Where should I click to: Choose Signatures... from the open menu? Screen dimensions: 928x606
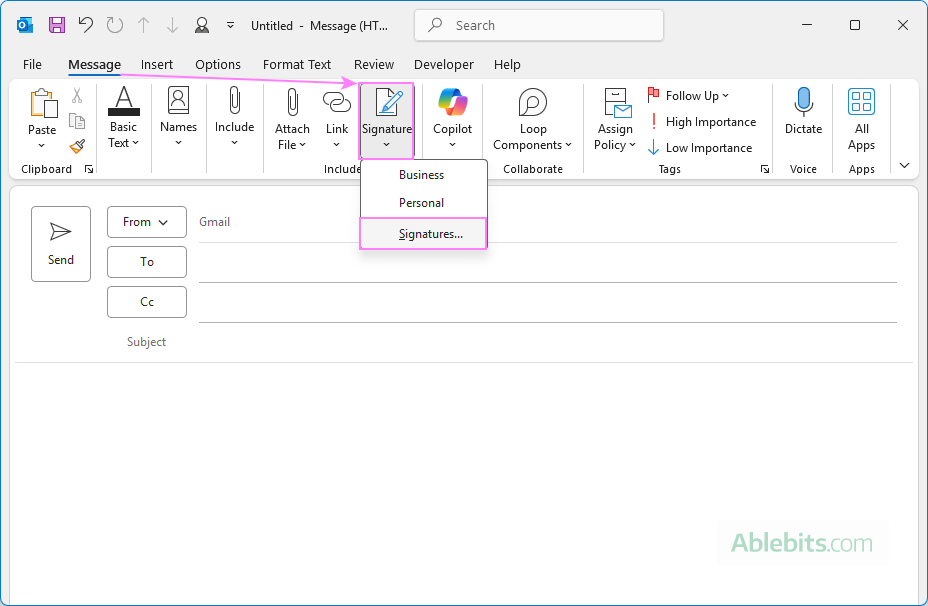tap(423, 233)
